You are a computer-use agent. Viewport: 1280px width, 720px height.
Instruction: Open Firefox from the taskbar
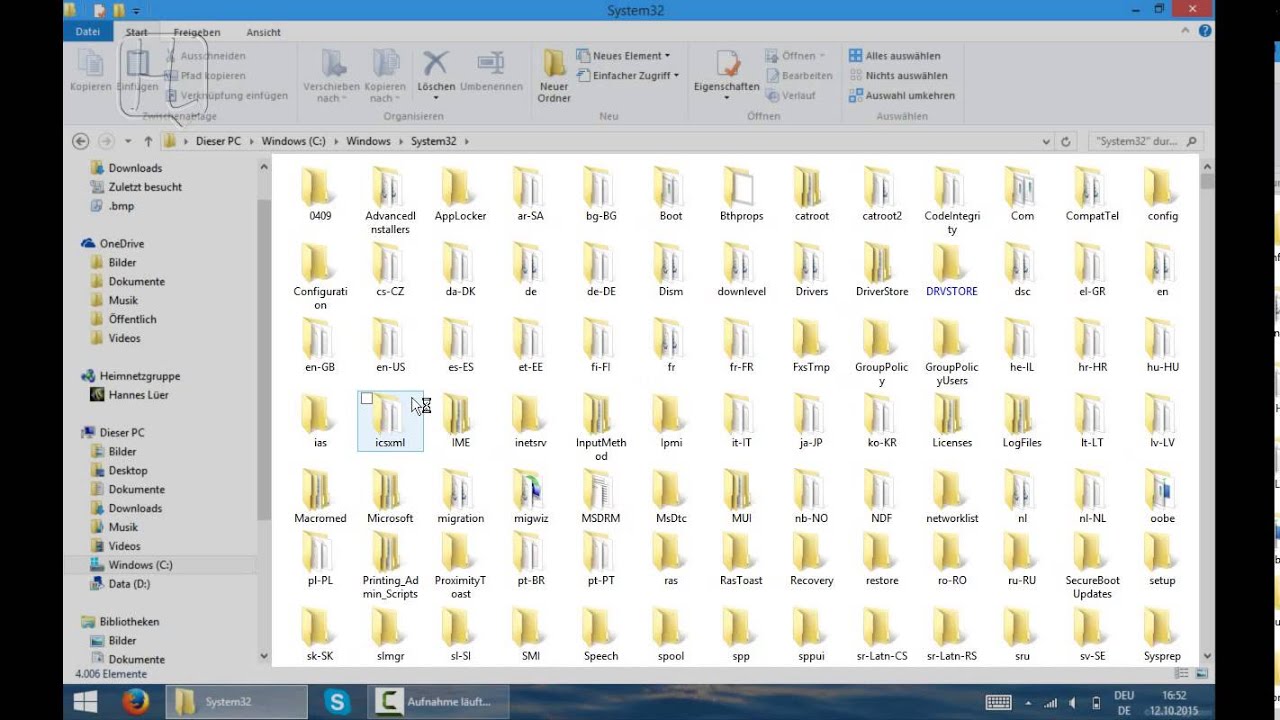136,702
